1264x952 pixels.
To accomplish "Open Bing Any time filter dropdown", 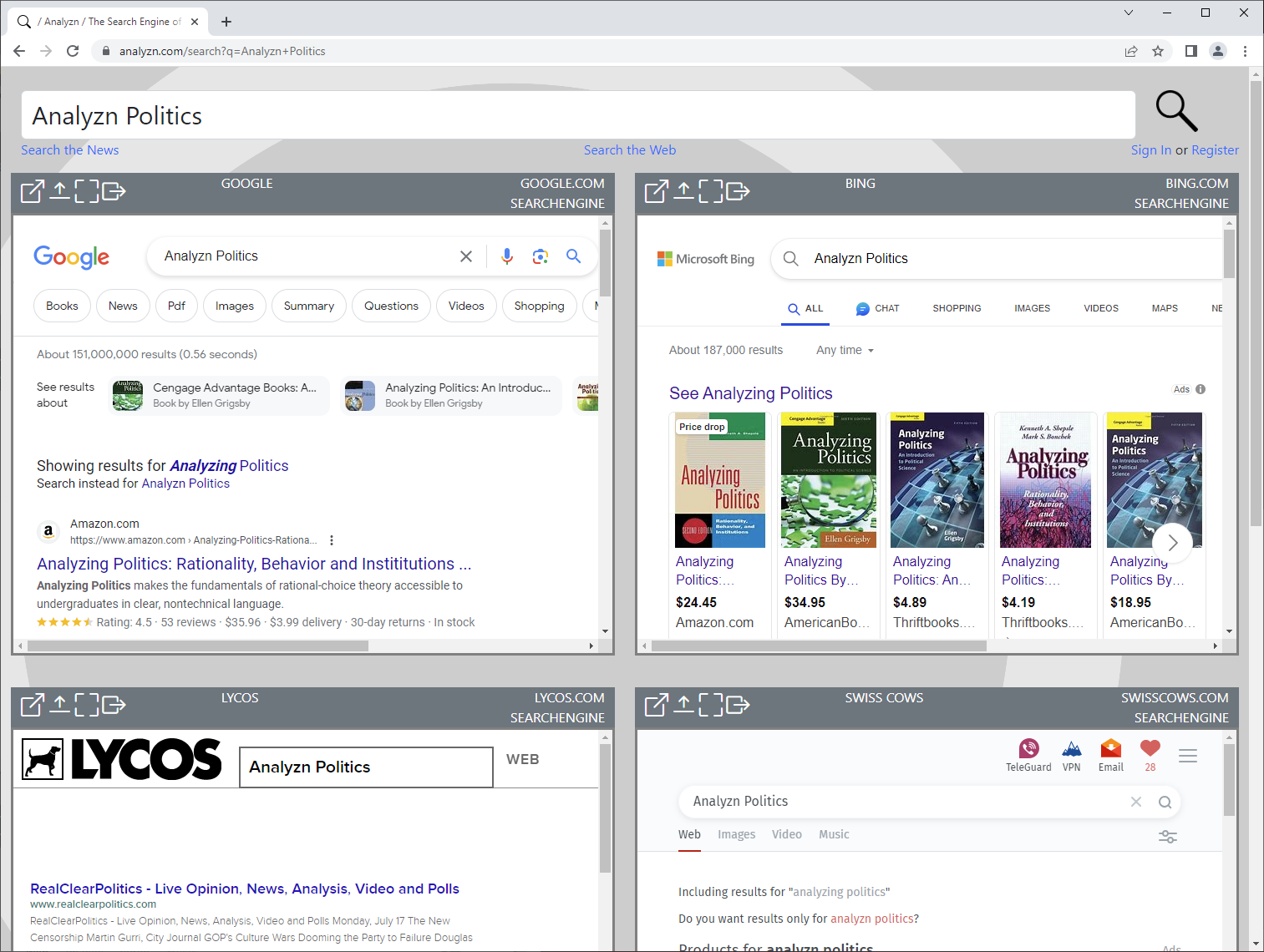I will point(845,350).
